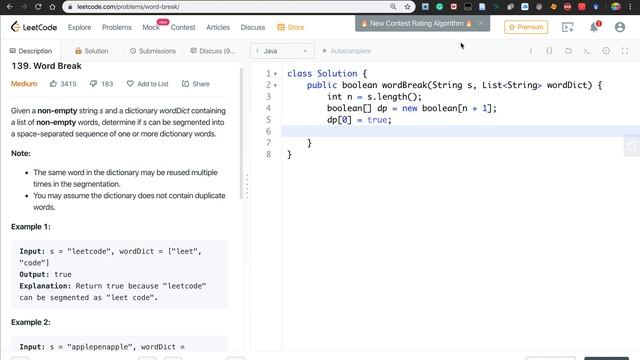This screenshot has height=360, width=640.
Task: Click the Note: heading
Action: pyautogui.click(x=21, y=153)
